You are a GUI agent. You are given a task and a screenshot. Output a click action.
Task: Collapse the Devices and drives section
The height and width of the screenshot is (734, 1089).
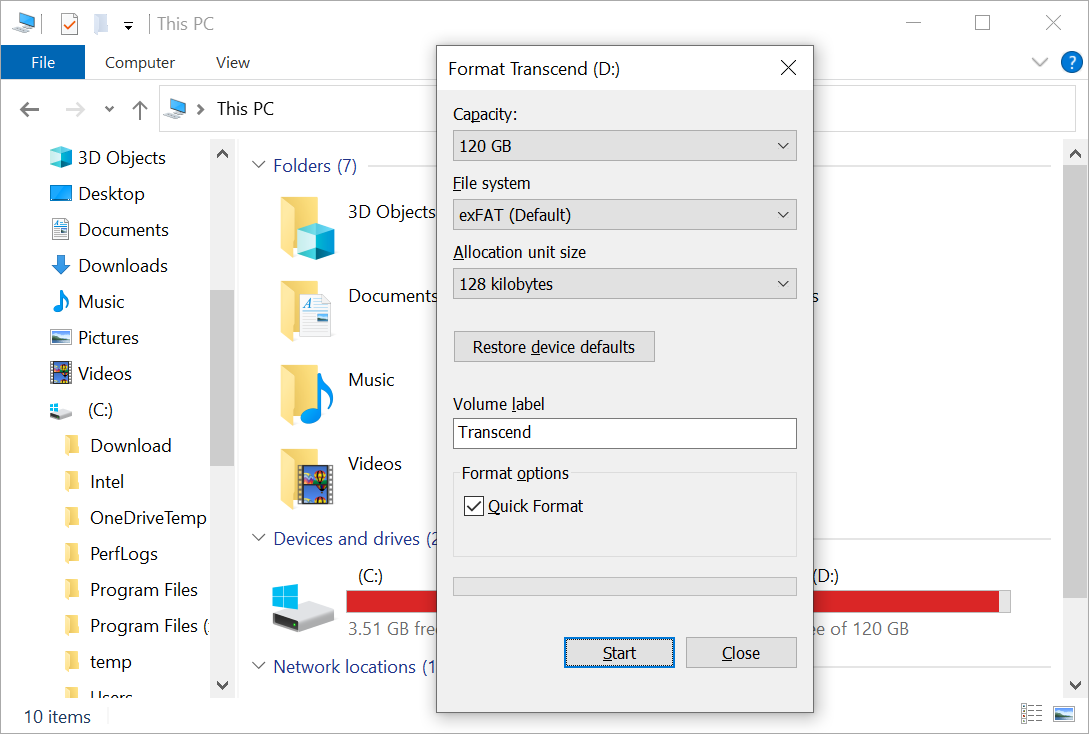point(258,538)
